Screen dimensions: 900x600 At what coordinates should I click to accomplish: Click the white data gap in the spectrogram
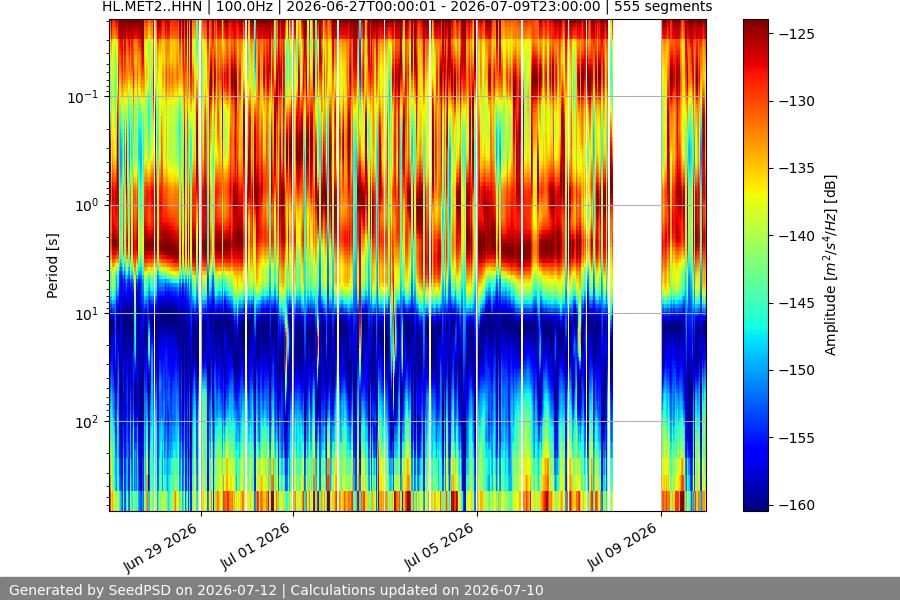(637, 265)
